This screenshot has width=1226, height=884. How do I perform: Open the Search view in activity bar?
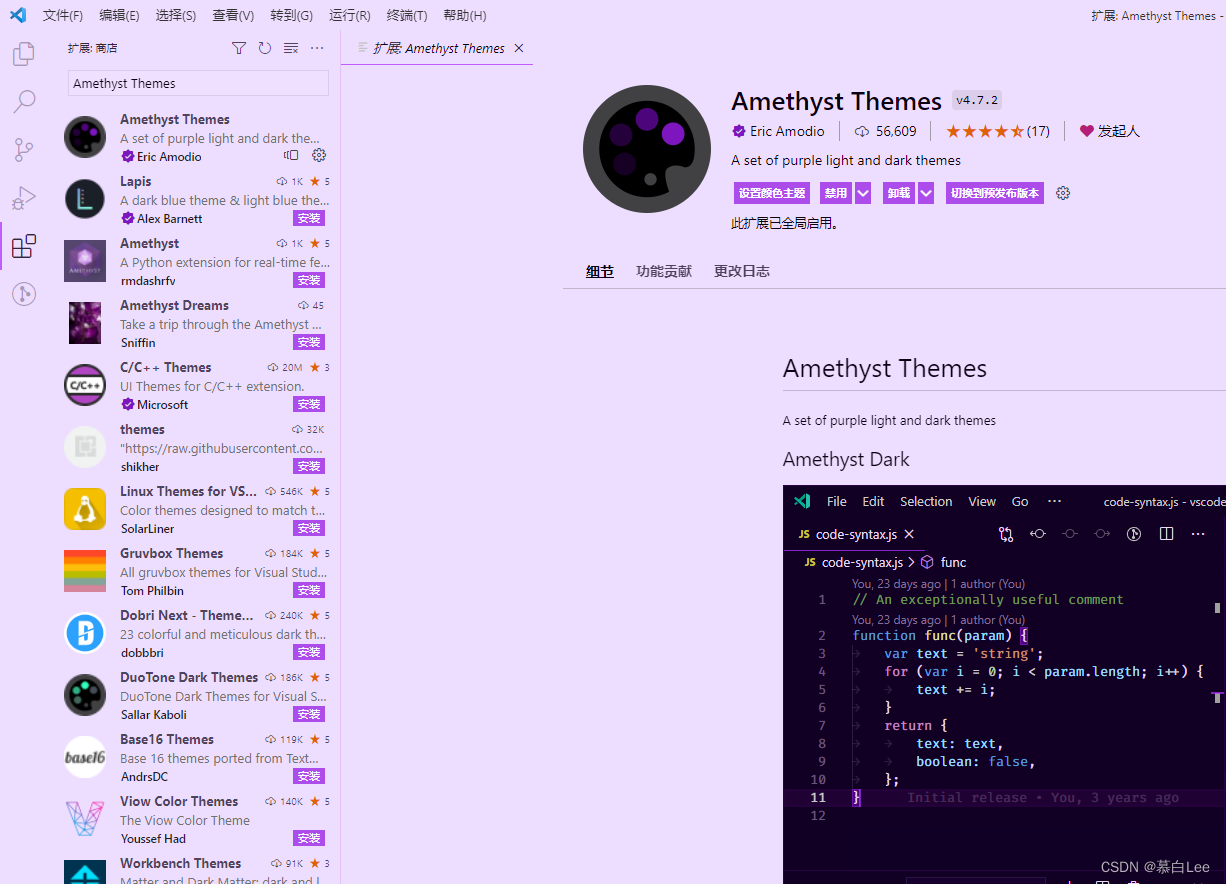(24, 102)
